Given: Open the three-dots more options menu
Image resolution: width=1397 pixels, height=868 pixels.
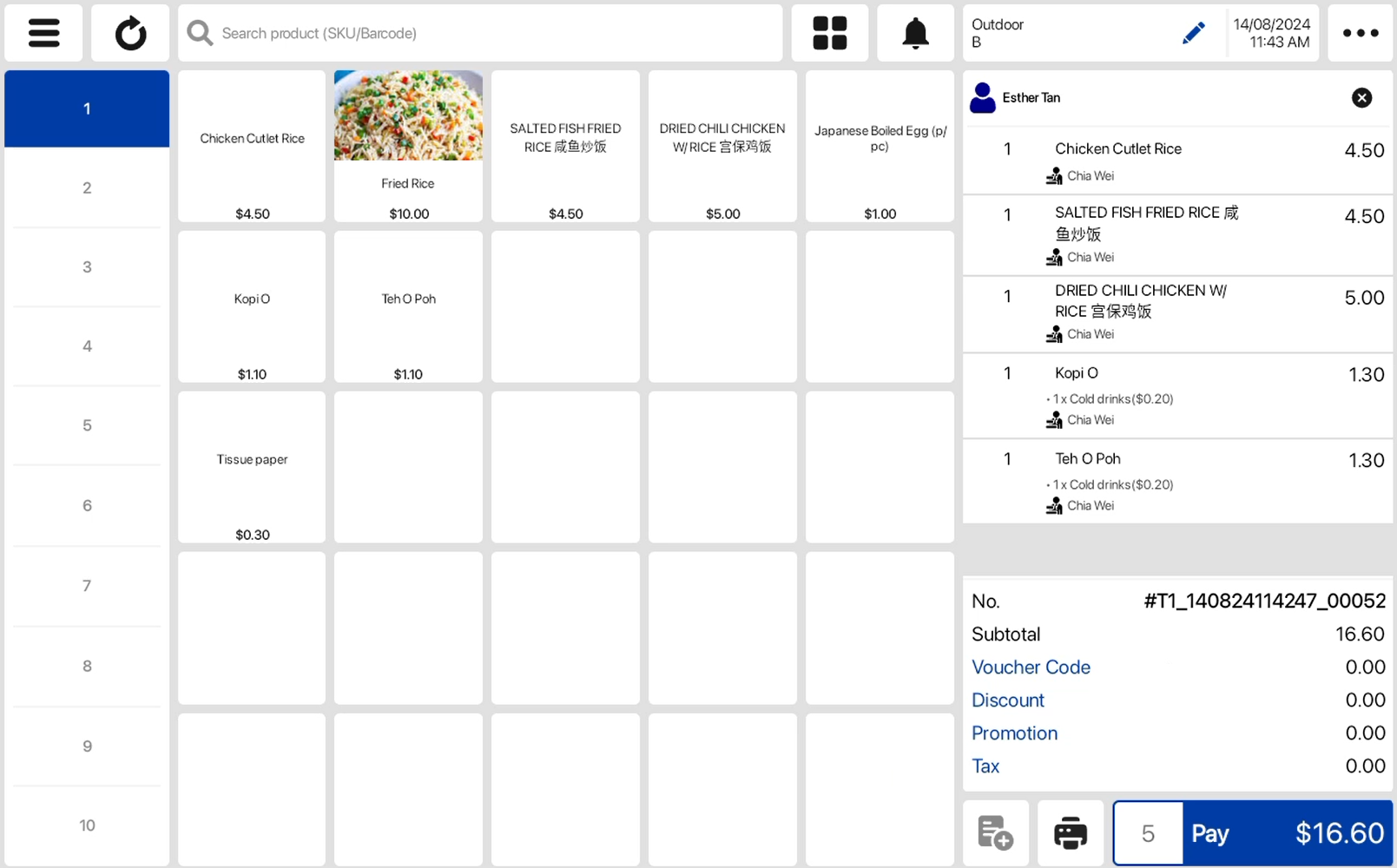Looking at the screenshot, I should [1360, 33].
